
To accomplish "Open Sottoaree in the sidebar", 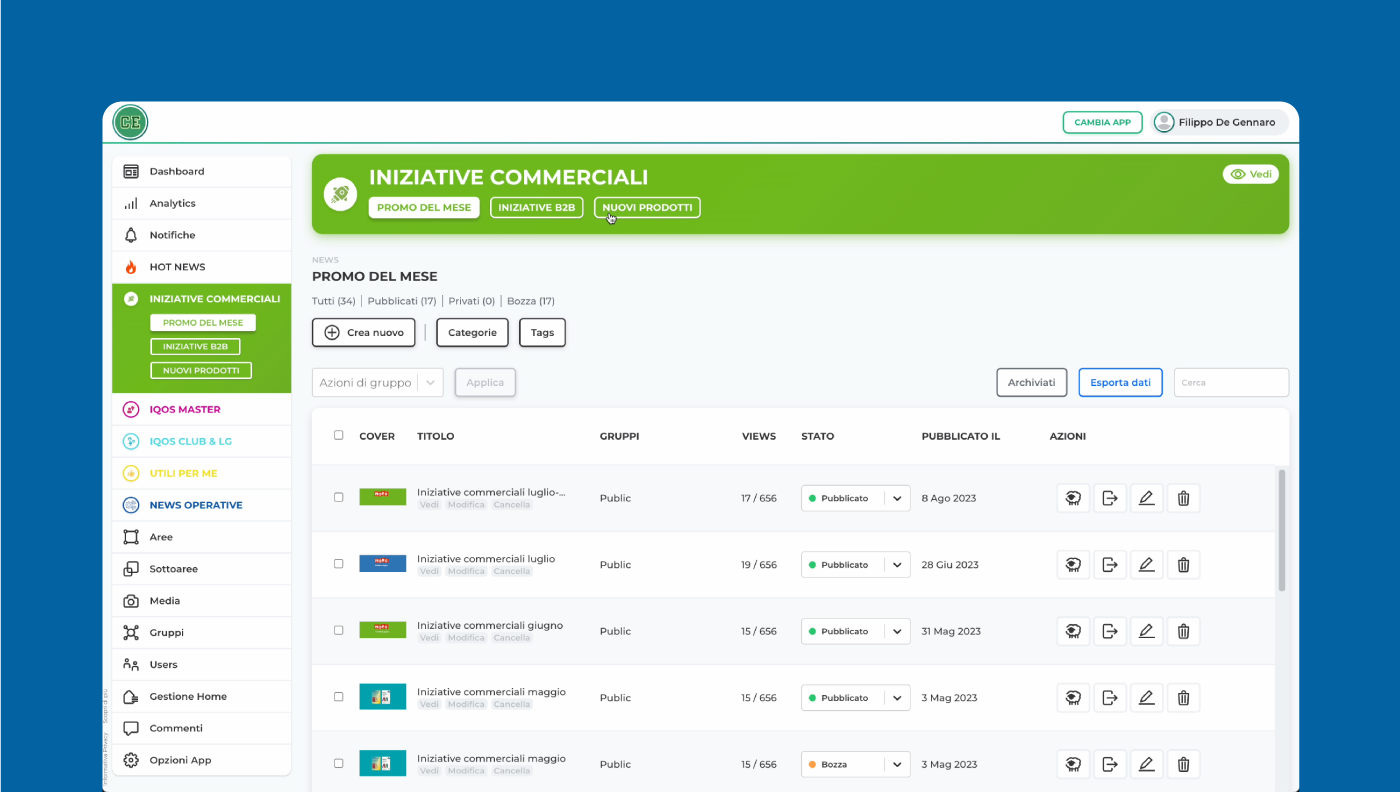I will coord(201,569).
